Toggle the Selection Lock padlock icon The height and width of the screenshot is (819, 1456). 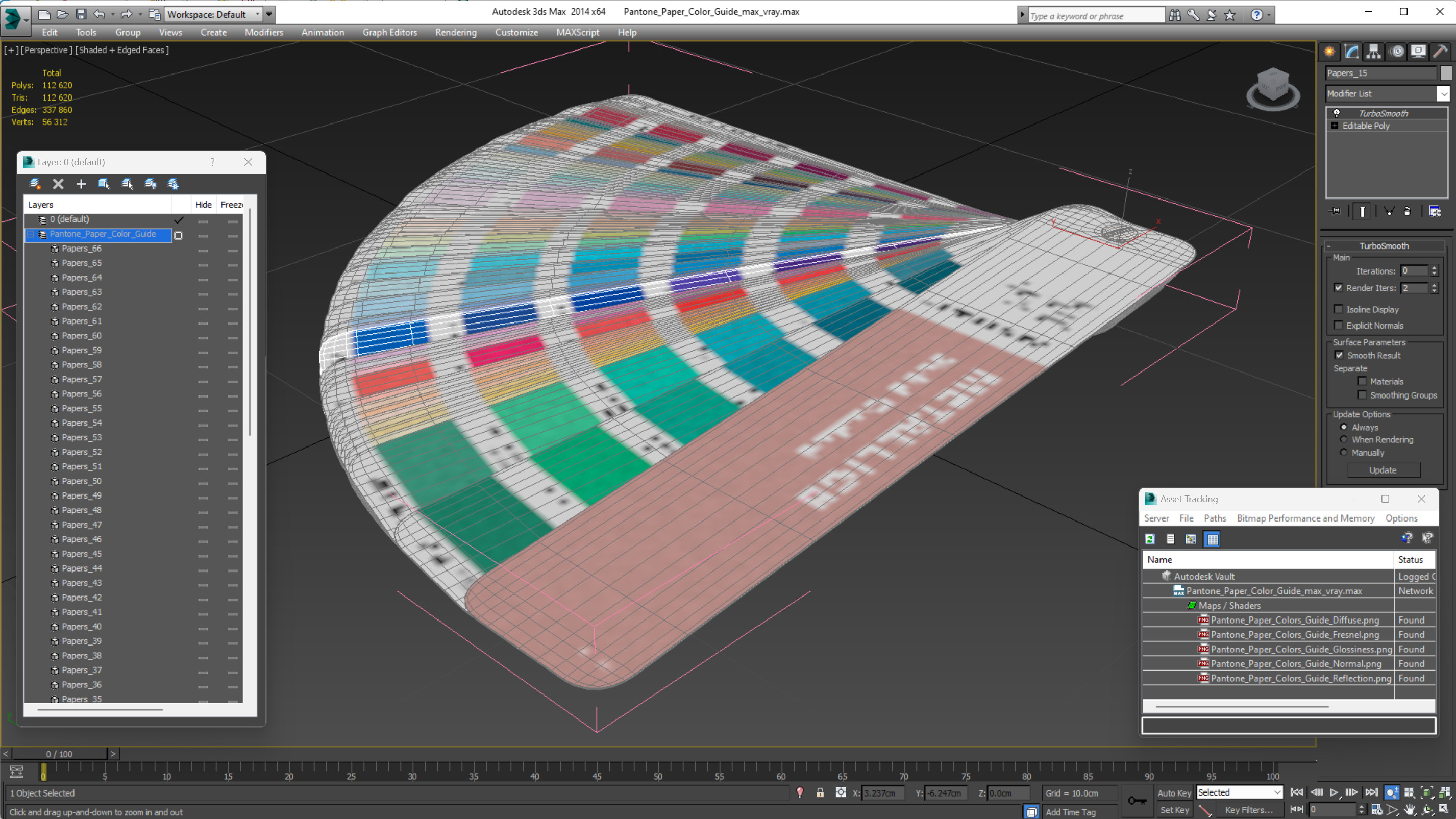[820, 792]
